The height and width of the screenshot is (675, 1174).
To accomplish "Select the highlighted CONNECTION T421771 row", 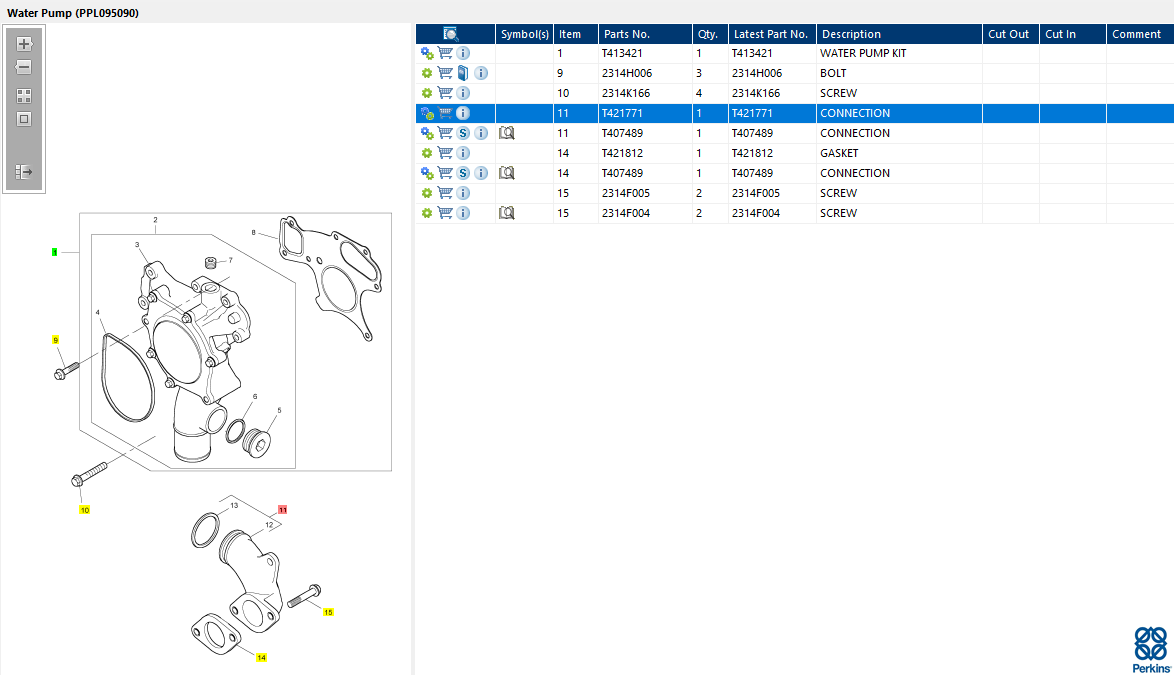I will (x=794, y=113).
